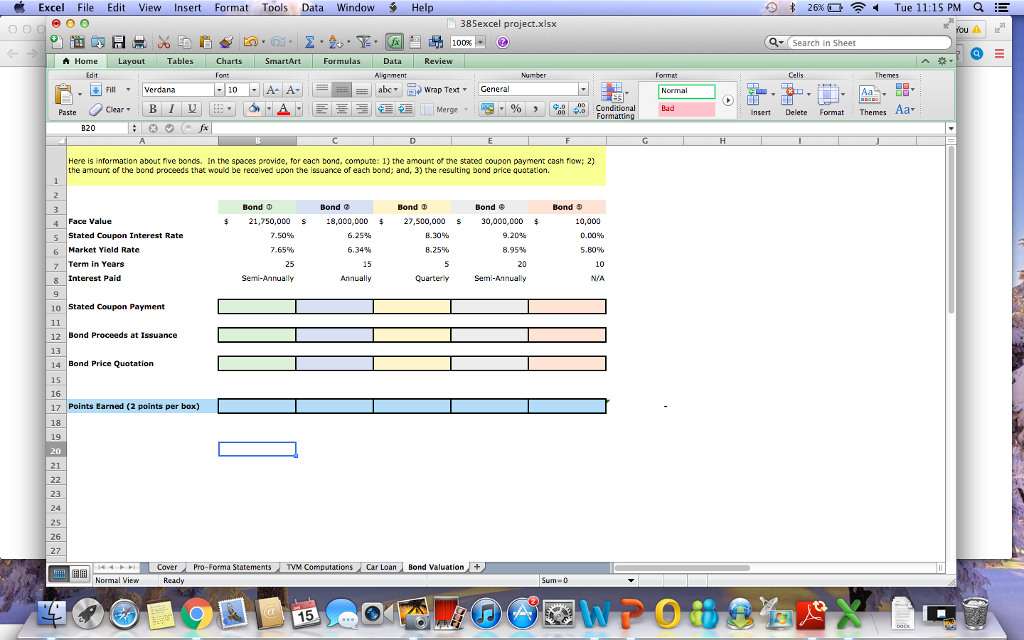Viewport: 1024px width, 640px height.
Task: Click the Increase Decimal icon
Action: tap(558, 109)
